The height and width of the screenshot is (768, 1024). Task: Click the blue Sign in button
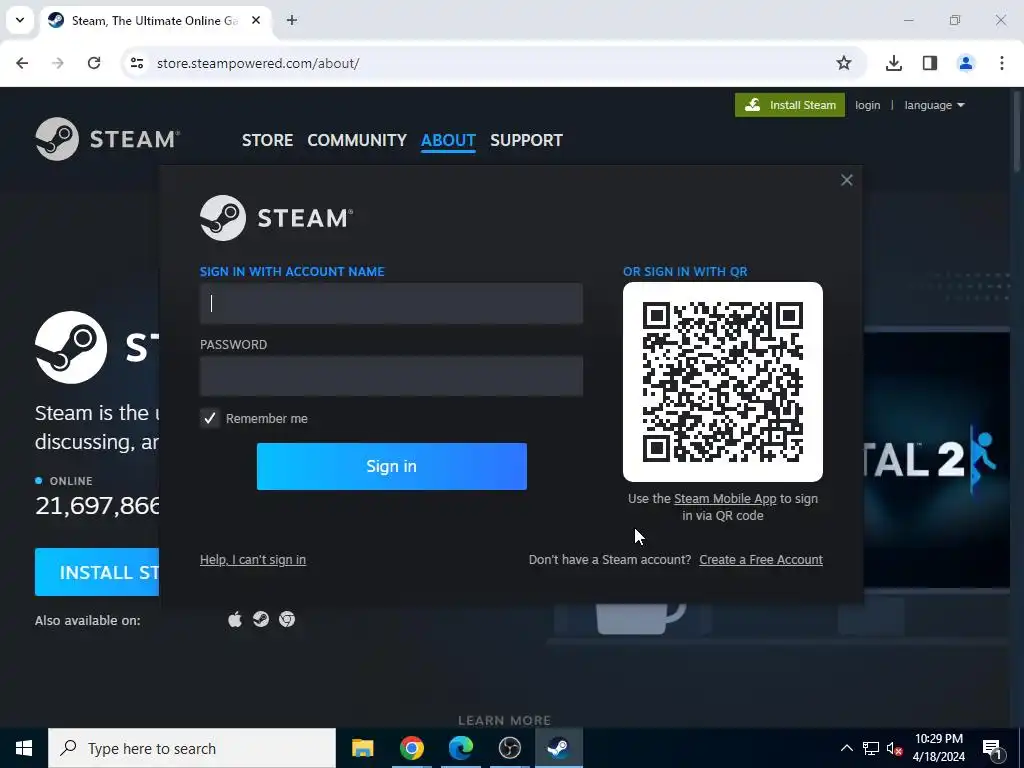pyautogui.click(x=392, y=466)
